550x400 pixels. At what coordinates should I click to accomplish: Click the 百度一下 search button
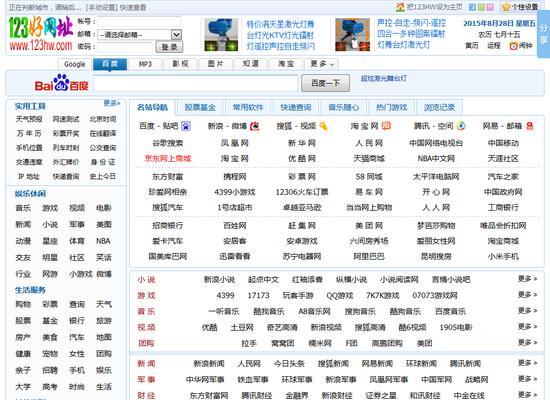pyautogui.click(x=326, y=83)
